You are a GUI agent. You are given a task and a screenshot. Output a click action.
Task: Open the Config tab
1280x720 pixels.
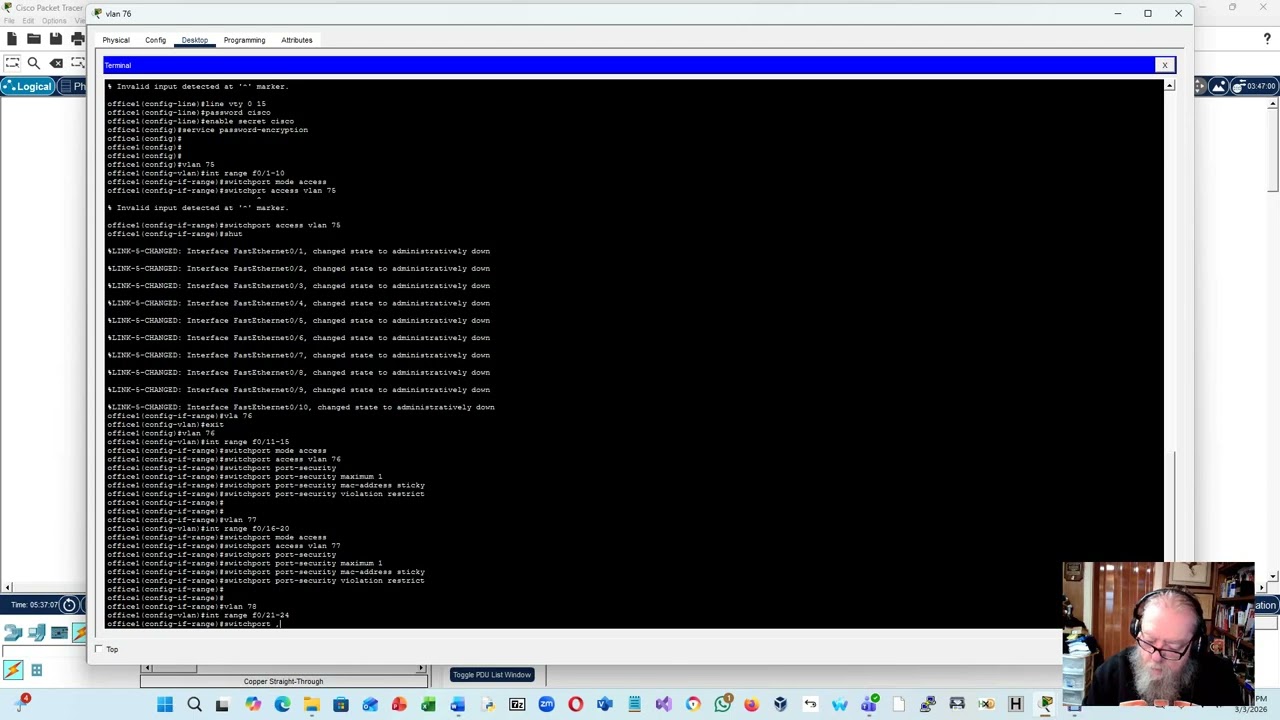(155, 40)
